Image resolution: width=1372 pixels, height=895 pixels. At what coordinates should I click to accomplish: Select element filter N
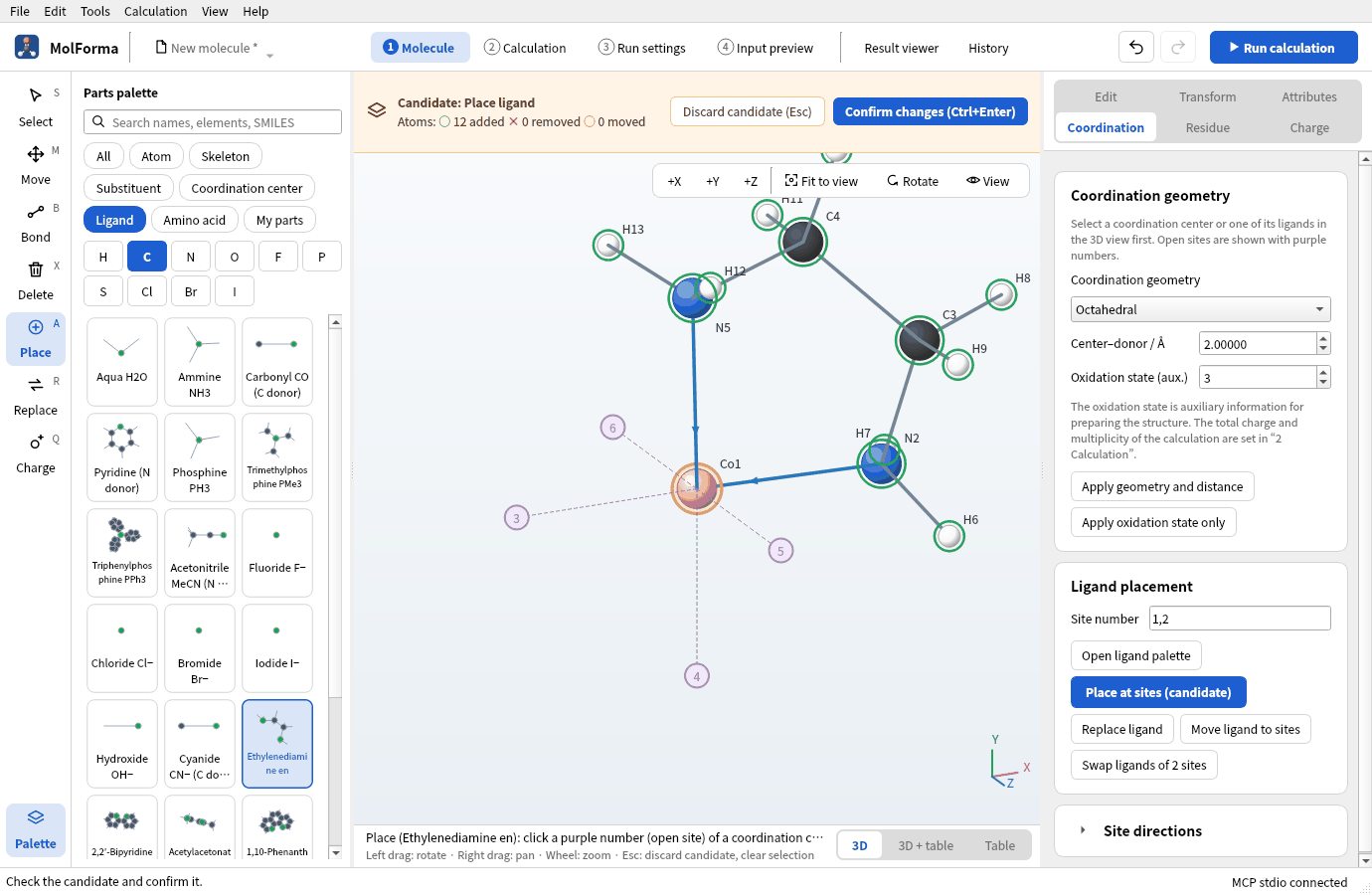(x=191, y=257)
